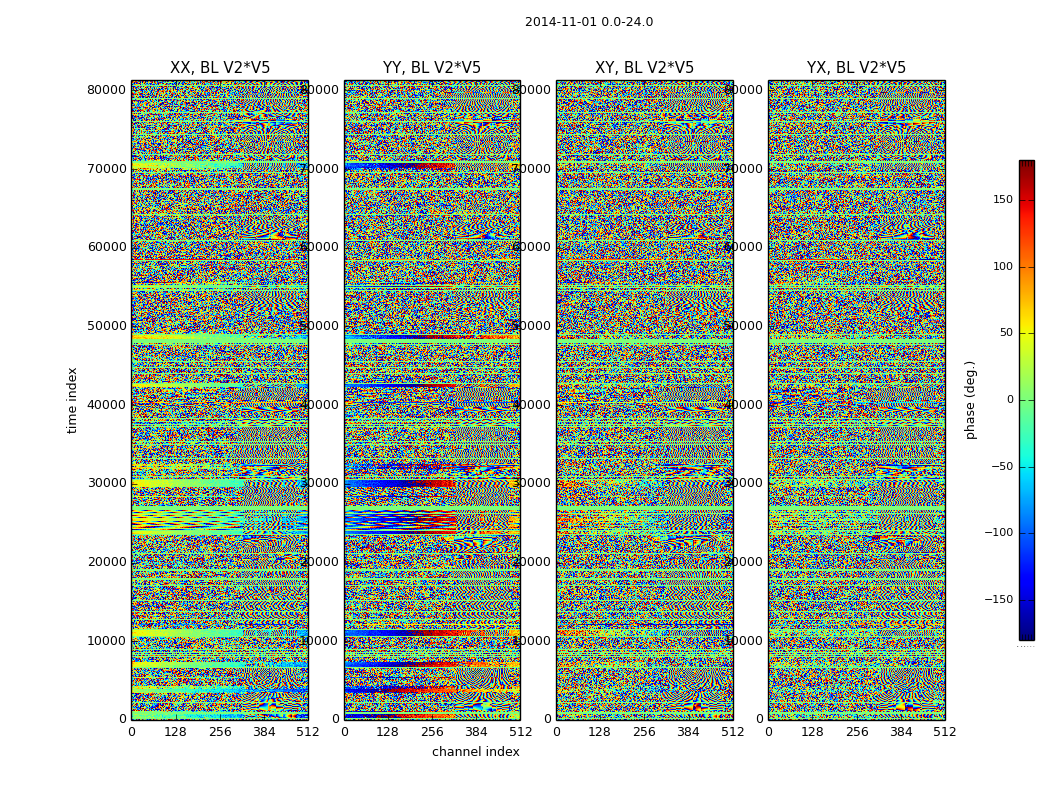
Task: Click XY panel x-tick "384"
Action: [688, 732]
